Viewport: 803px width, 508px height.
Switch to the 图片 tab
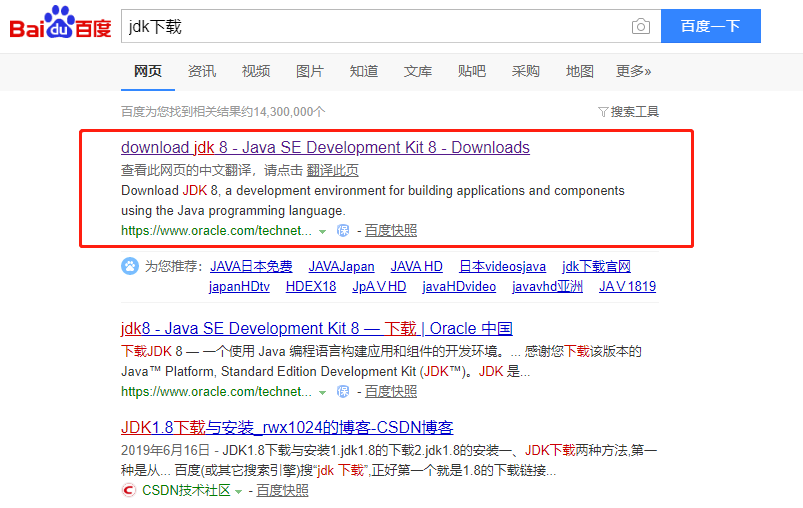click(310, 71)
